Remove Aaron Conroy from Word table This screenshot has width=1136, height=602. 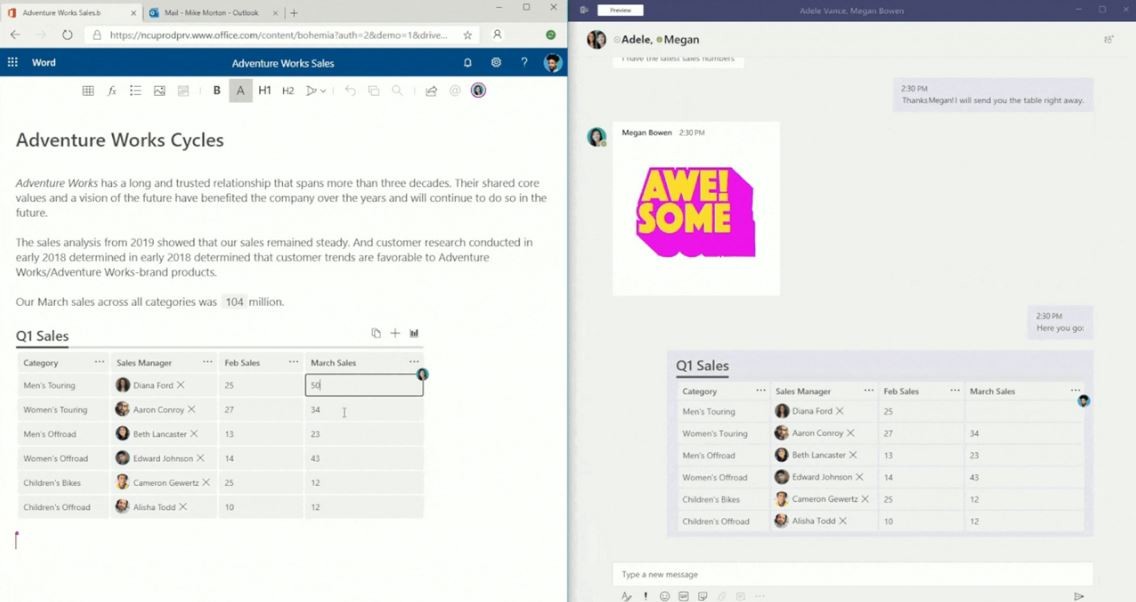coord(191,409)
